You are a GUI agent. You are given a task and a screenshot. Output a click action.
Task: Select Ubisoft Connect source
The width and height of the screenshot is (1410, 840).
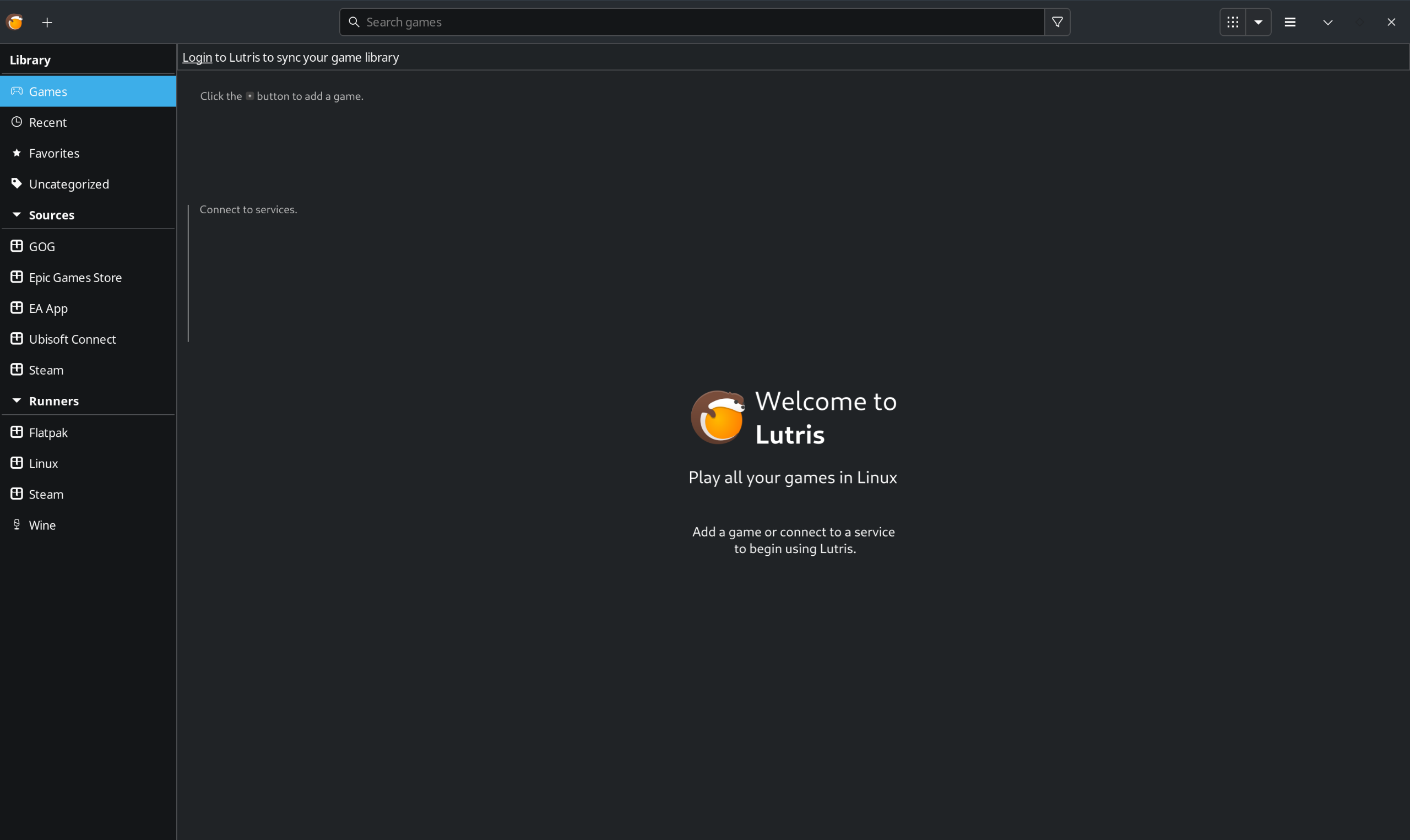(88, 339)
